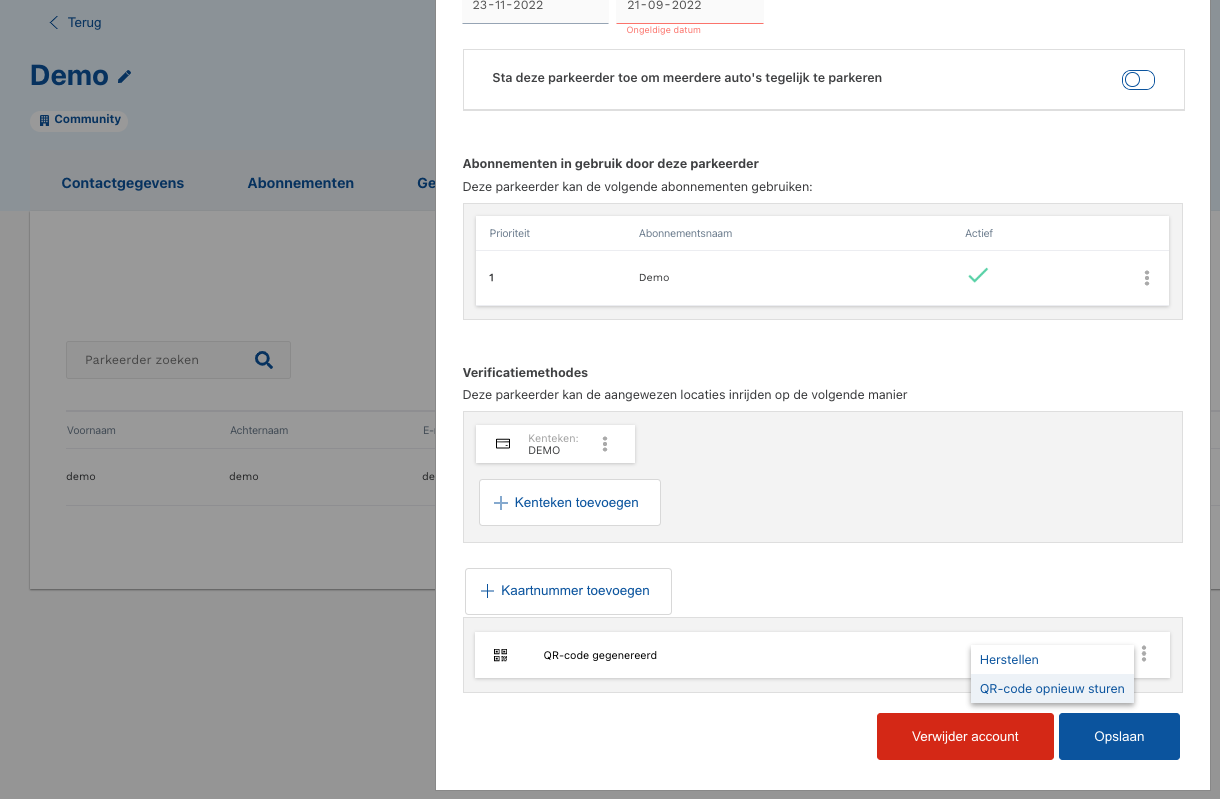Click the license plate card icon
Screen dimensions: 1220x799
coord(504,444)
